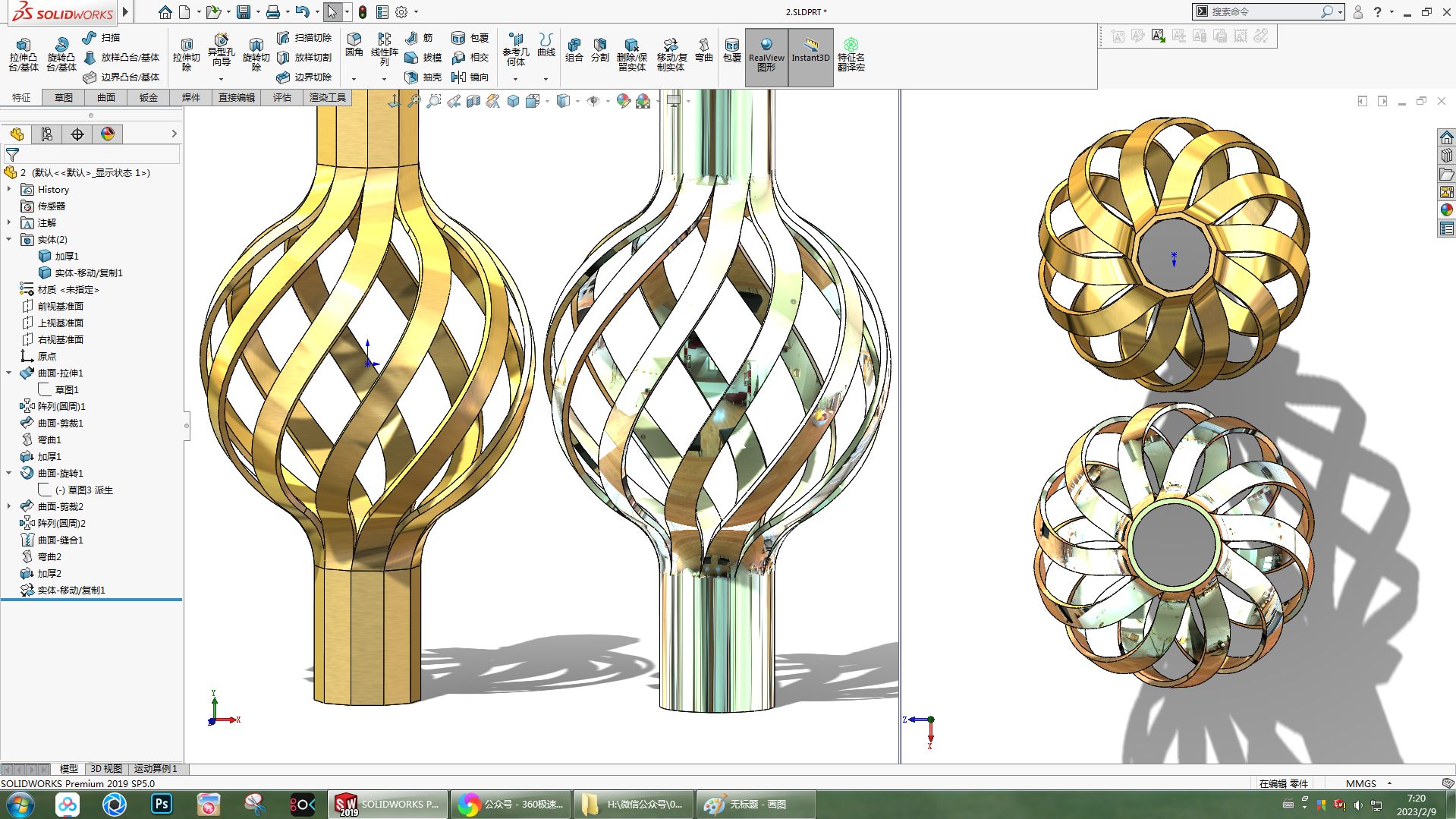1456x819 pixels.
Task: Open SOLIDWORKS Resources in the task pane
Action: coord(1446,137)
